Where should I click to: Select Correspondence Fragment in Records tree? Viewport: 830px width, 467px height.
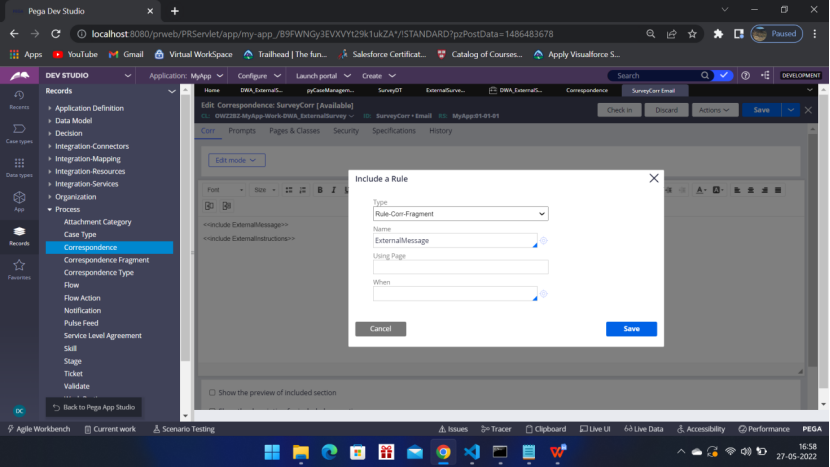tap(106, 260)
